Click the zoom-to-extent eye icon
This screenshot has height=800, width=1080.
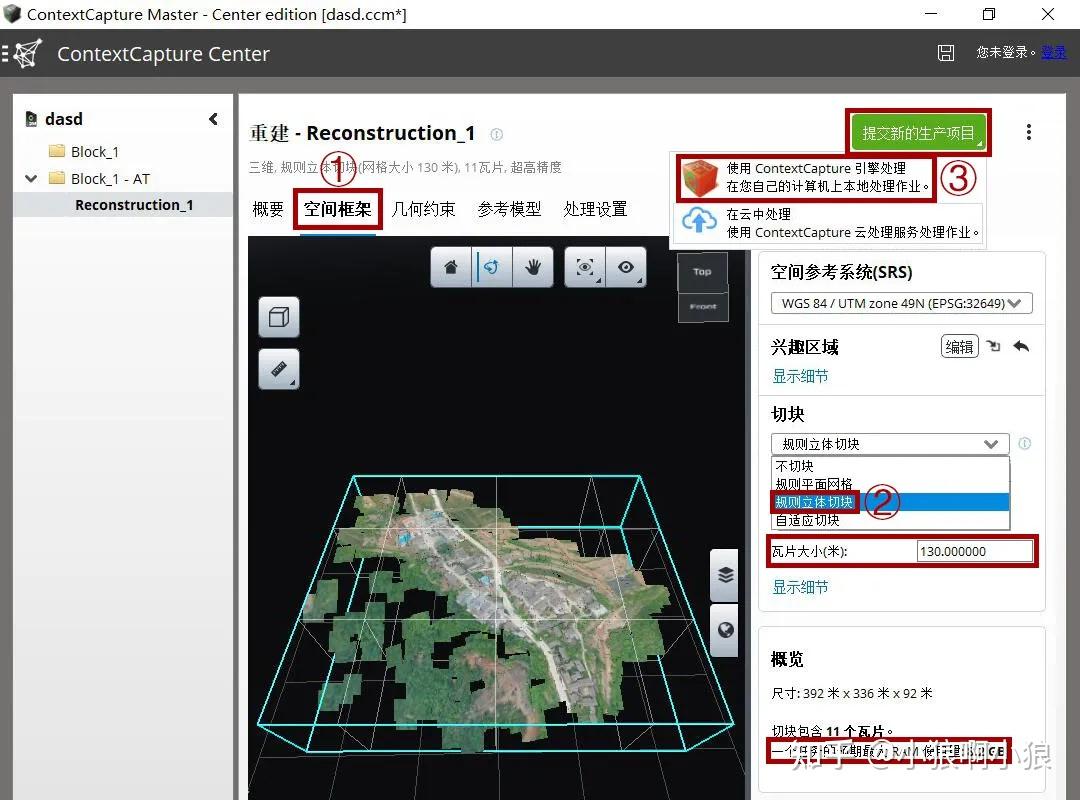coord(586,267)
